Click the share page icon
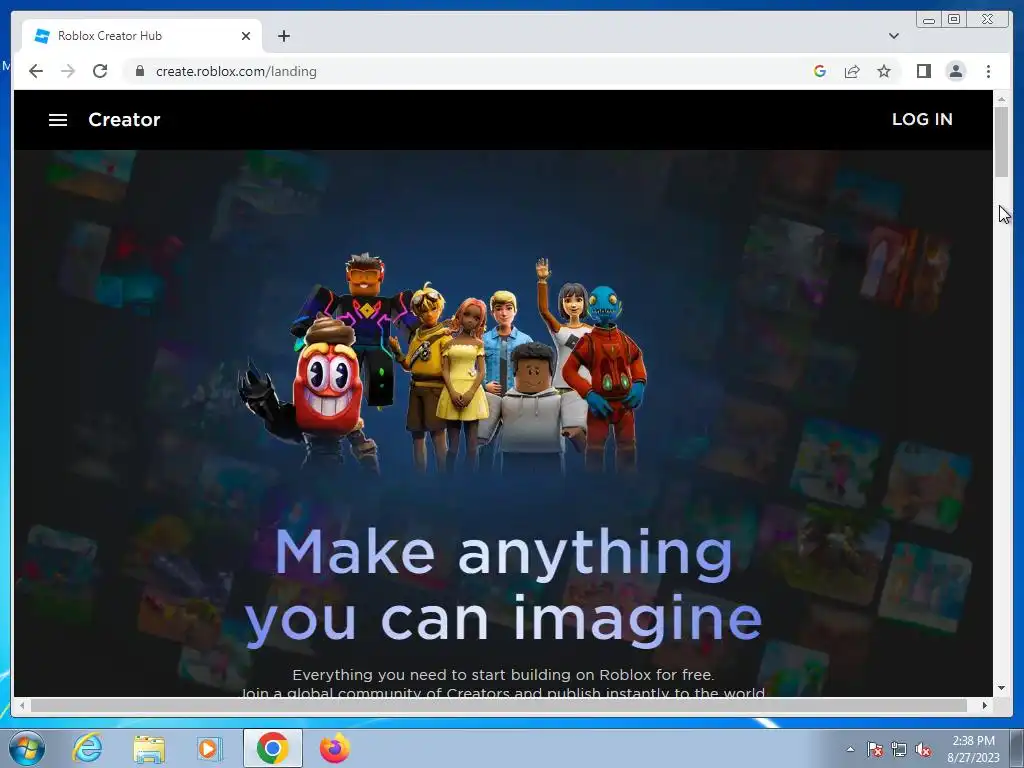 [x=852, y=71]
